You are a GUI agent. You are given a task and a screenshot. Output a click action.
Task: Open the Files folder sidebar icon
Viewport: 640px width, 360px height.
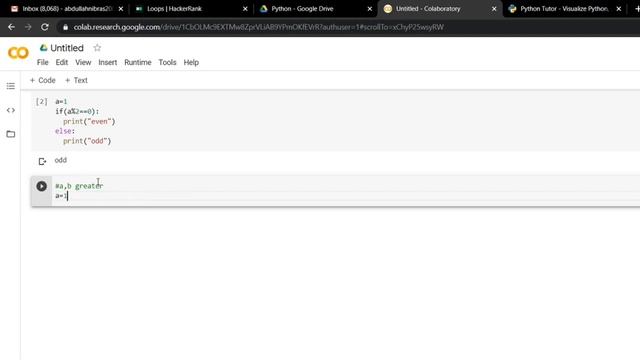click(11, 134)
